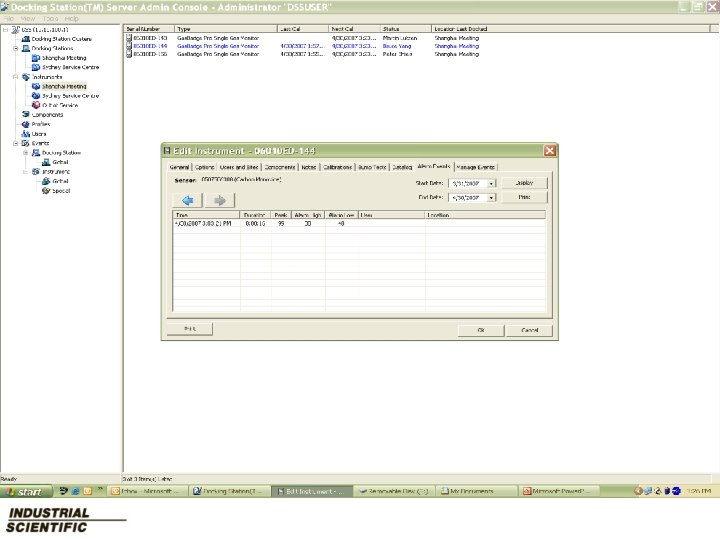Screen dimensions: 720x540
Task: Select the Docking Station Clusters icon
Action: coord(26,39)
